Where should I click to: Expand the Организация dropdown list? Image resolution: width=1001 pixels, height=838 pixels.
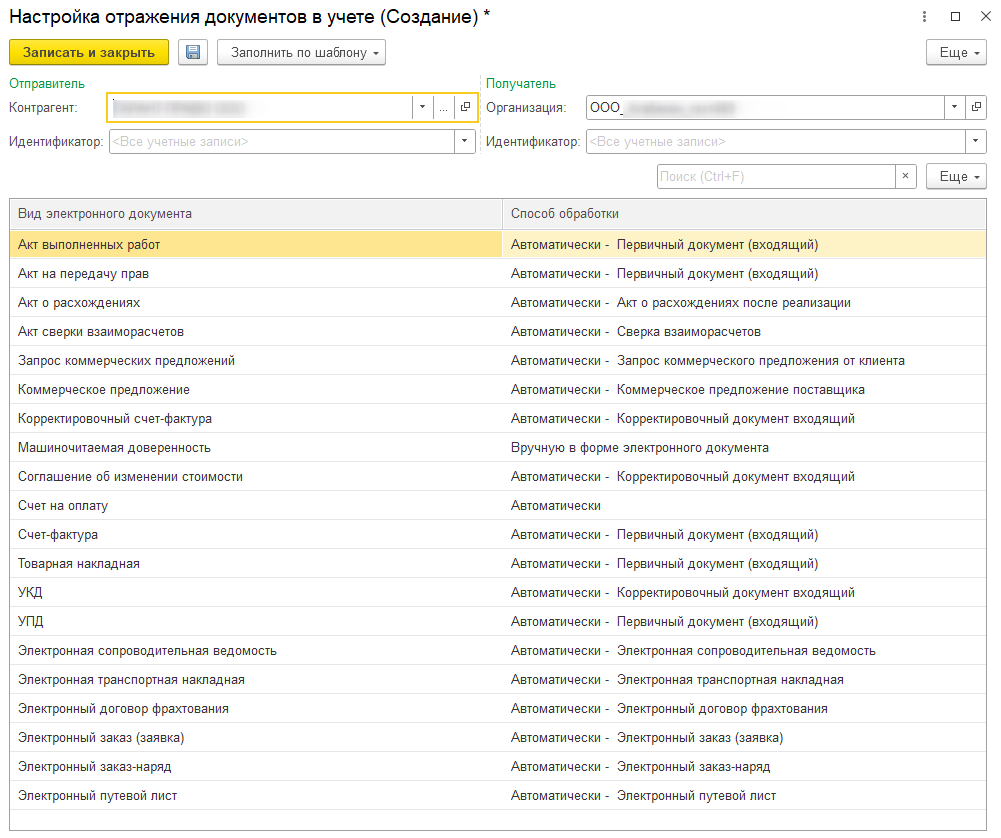pos(955,107)
